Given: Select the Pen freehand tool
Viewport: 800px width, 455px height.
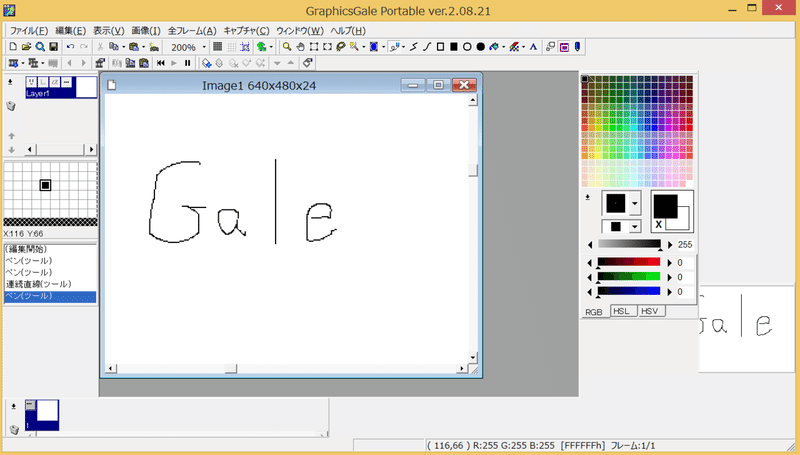Looking at the screenshot, I should pos(394,47).
